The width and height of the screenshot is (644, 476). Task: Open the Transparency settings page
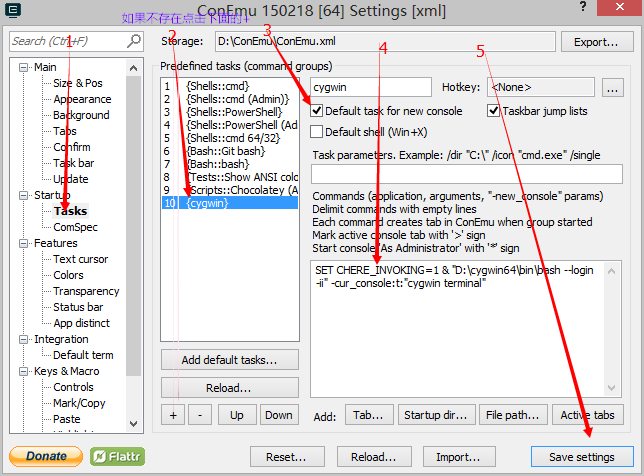(x=86, y=292)
